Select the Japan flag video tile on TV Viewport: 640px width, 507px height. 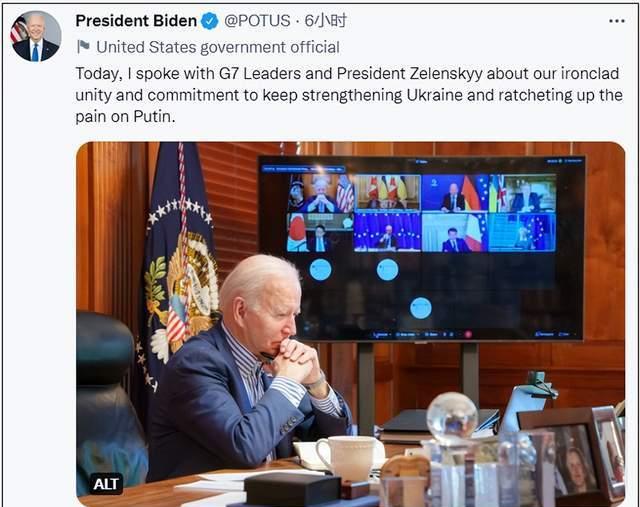coord(320,232)
